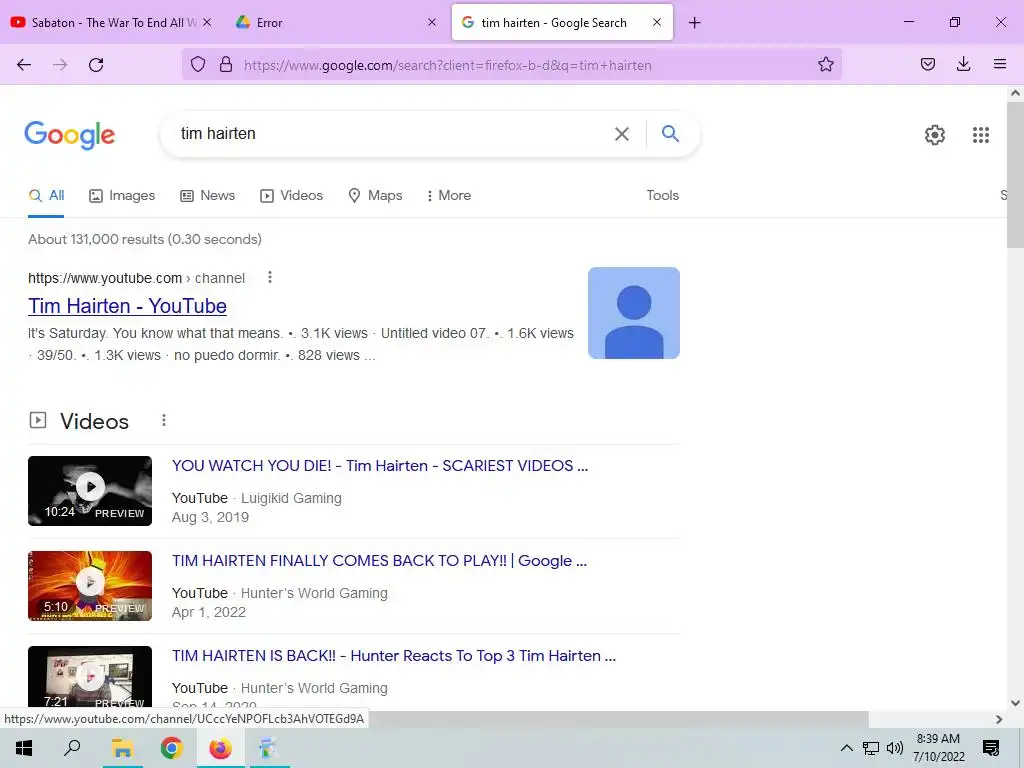Open the Firefox hamburger menu

(x=1000, y=64)
